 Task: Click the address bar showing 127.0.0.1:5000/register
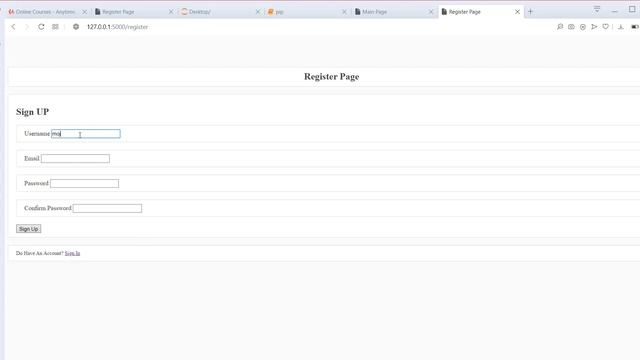[117, 27]
